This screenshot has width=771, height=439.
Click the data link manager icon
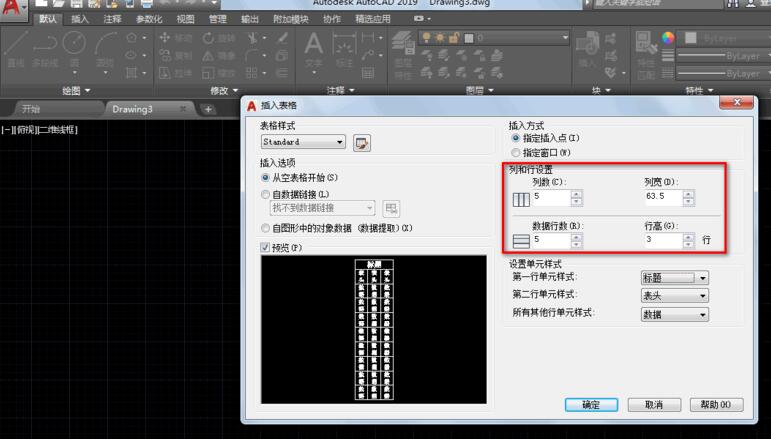(x=391, y=208)
